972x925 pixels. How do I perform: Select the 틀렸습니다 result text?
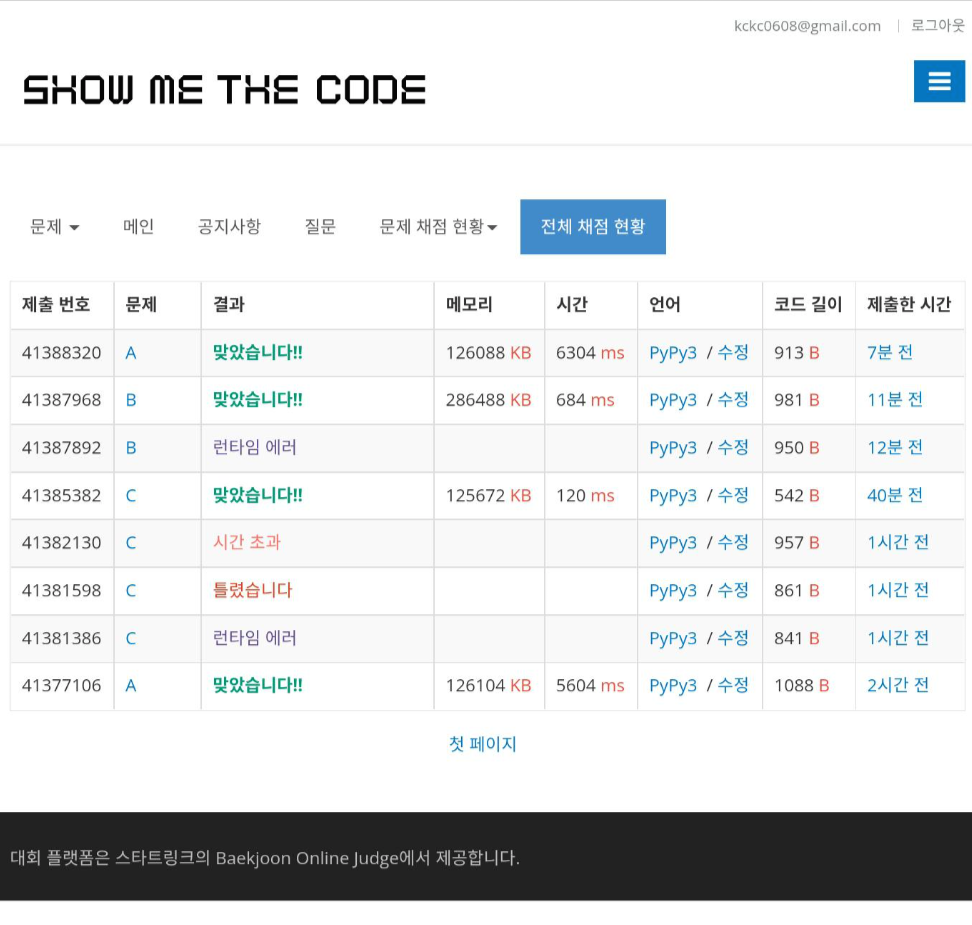click(252, 590)
